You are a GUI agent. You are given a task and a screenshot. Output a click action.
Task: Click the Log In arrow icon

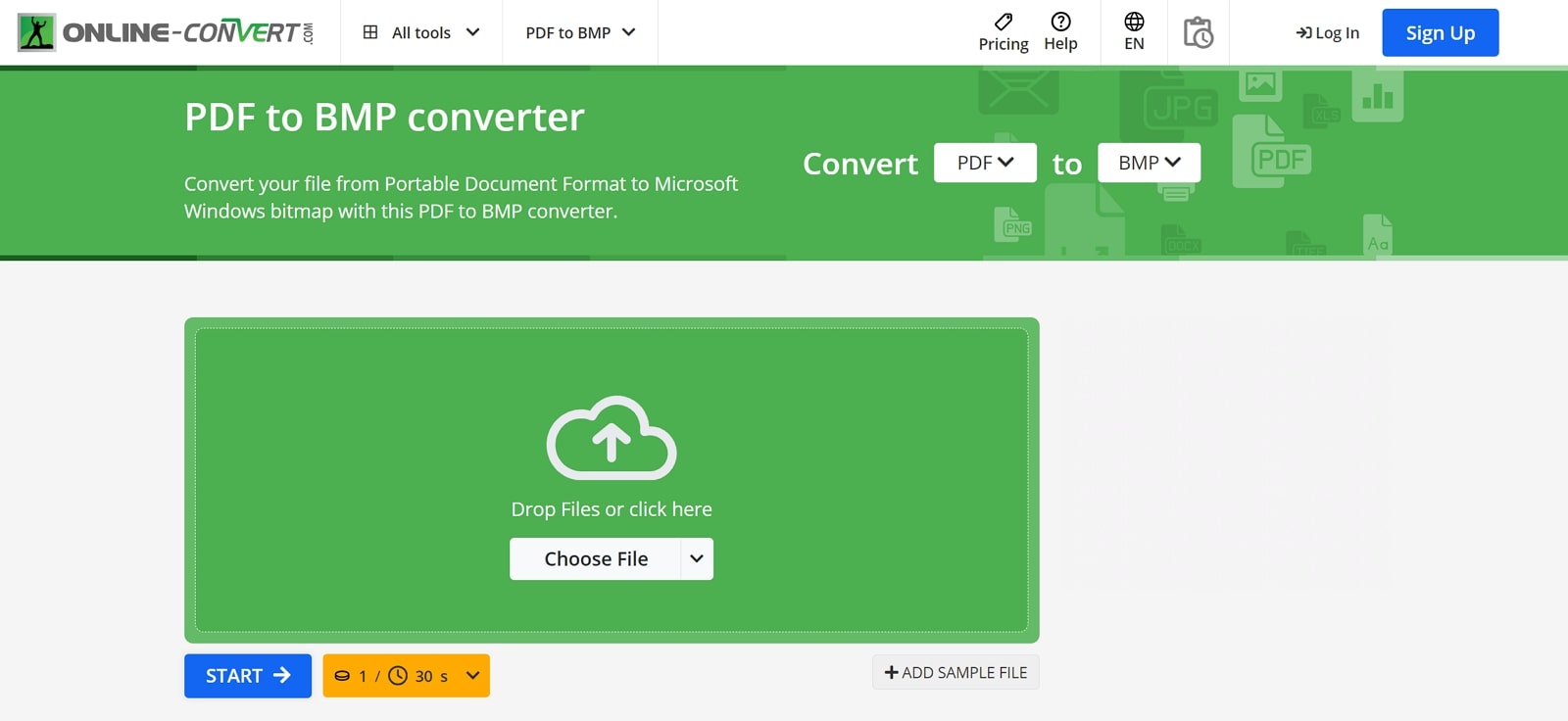[x=1303, y=33]
